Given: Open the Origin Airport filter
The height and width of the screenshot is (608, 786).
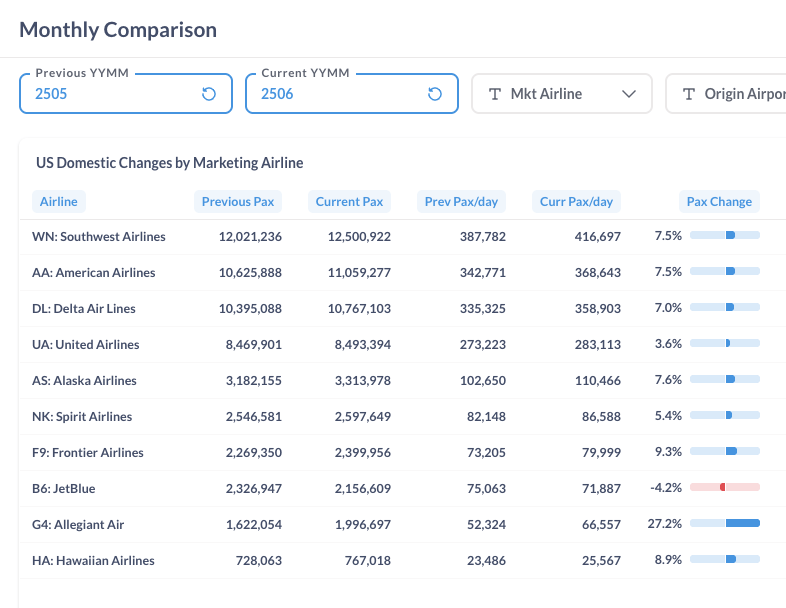Looking at the screenshot, I should point(726,94).
